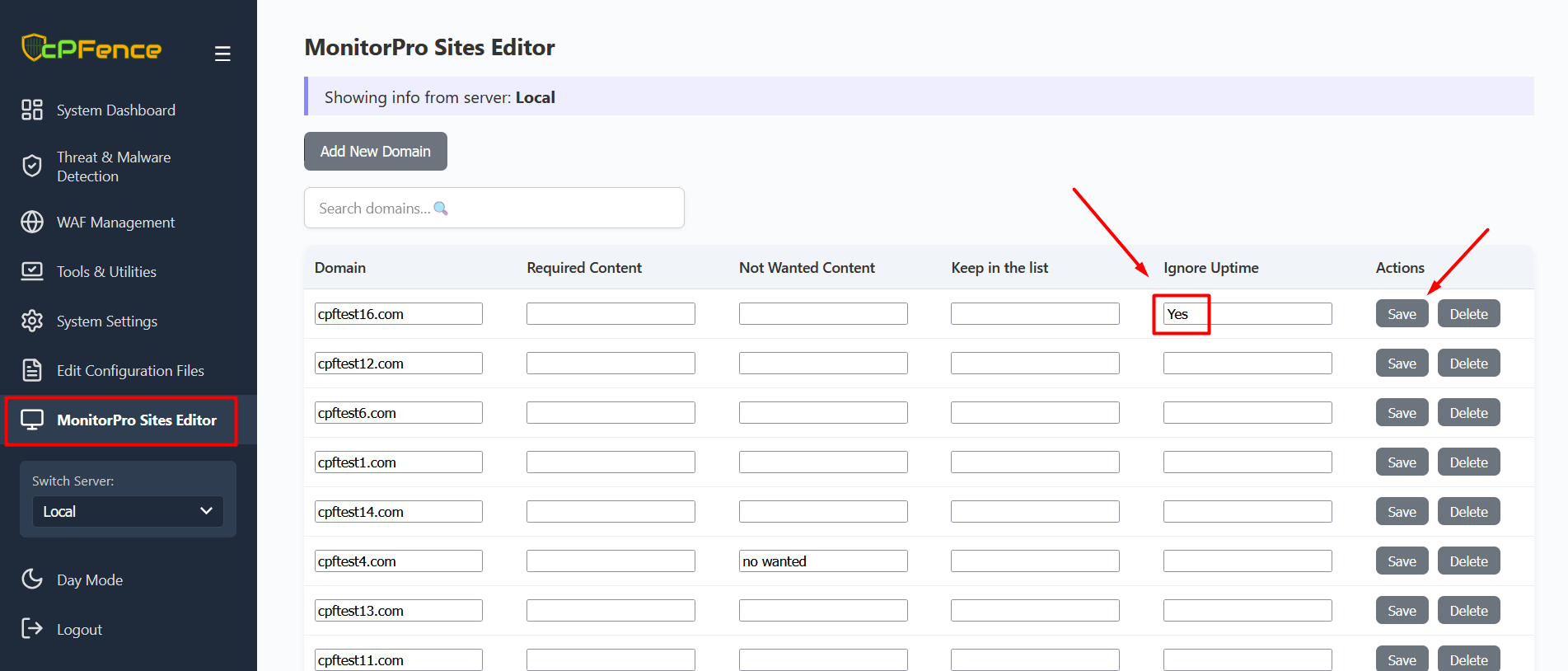Open the Switch Server dropdown
Screen dimensions: 1568x671
tap(128, 511)
